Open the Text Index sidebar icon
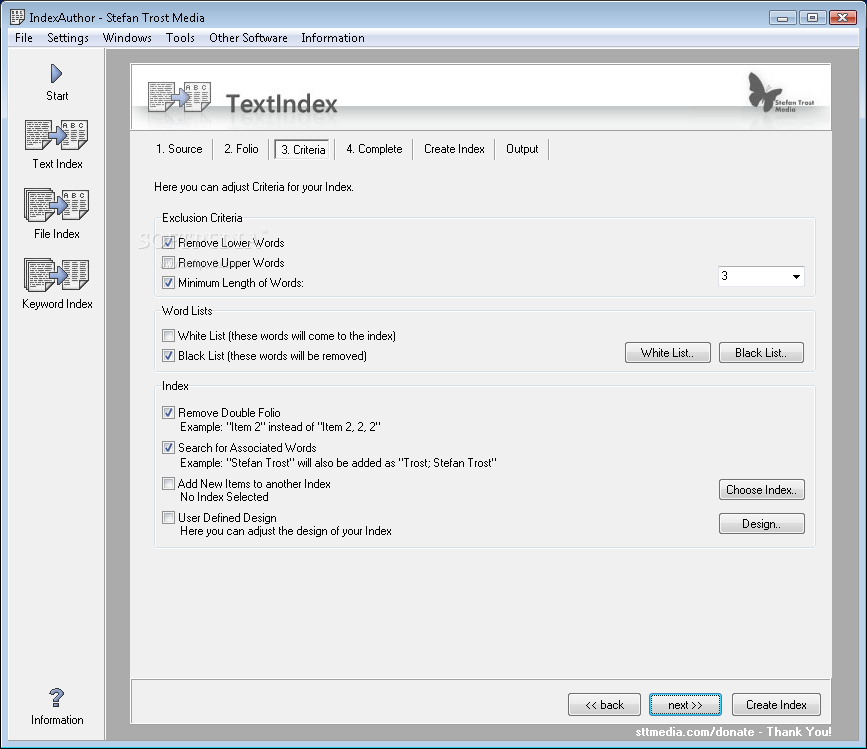The height and width of the screenshot is (749, 867). pos(56,135)
